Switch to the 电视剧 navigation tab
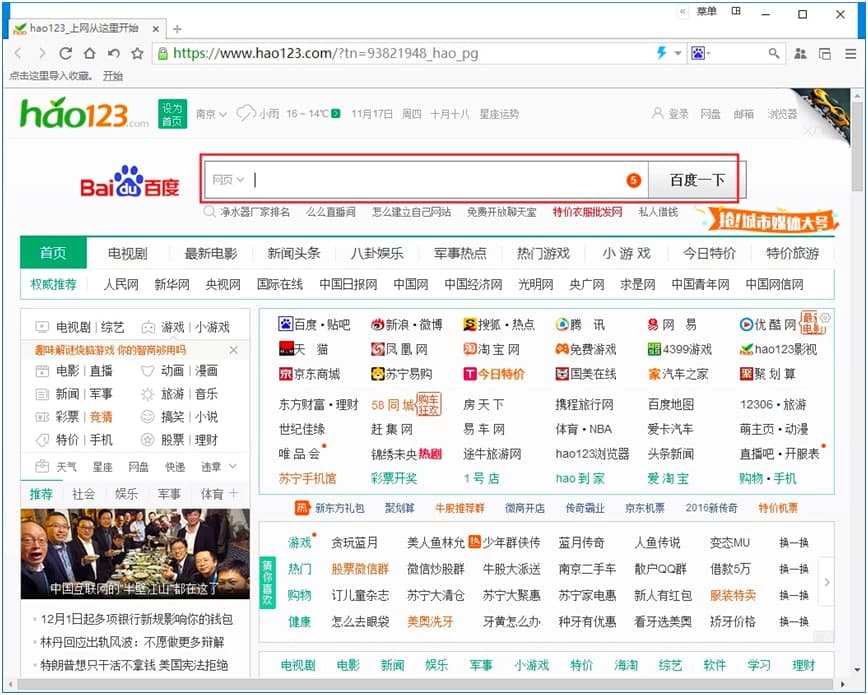Image resolution: width=868 pixels, height=695 pixels. pos(128,253)
